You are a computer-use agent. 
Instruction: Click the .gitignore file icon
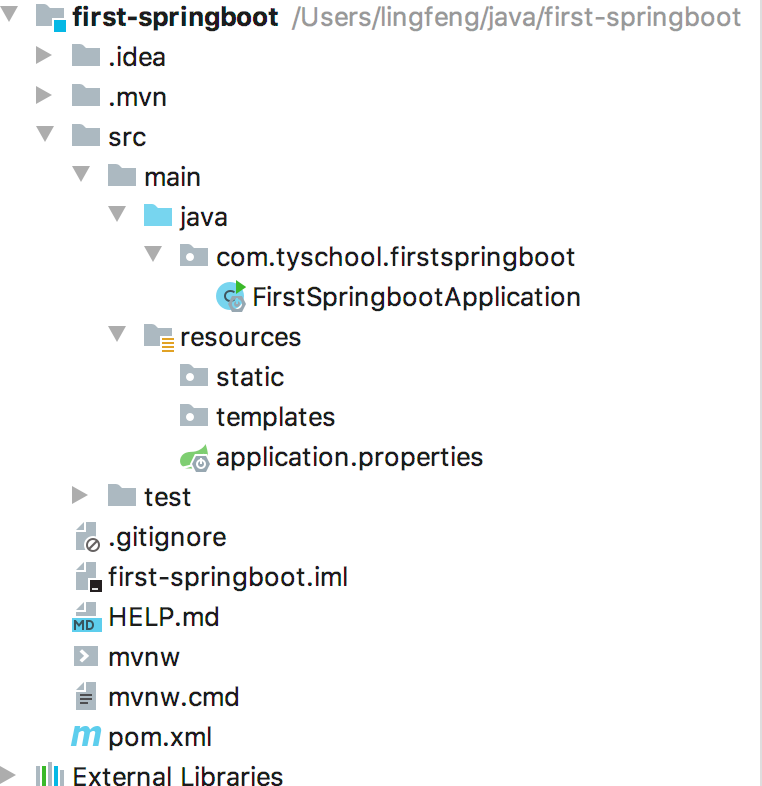coord(87,538)
